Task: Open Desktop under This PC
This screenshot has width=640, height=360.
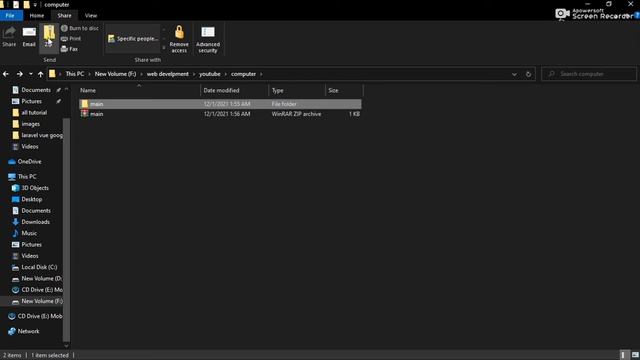Action: point(31,200)
